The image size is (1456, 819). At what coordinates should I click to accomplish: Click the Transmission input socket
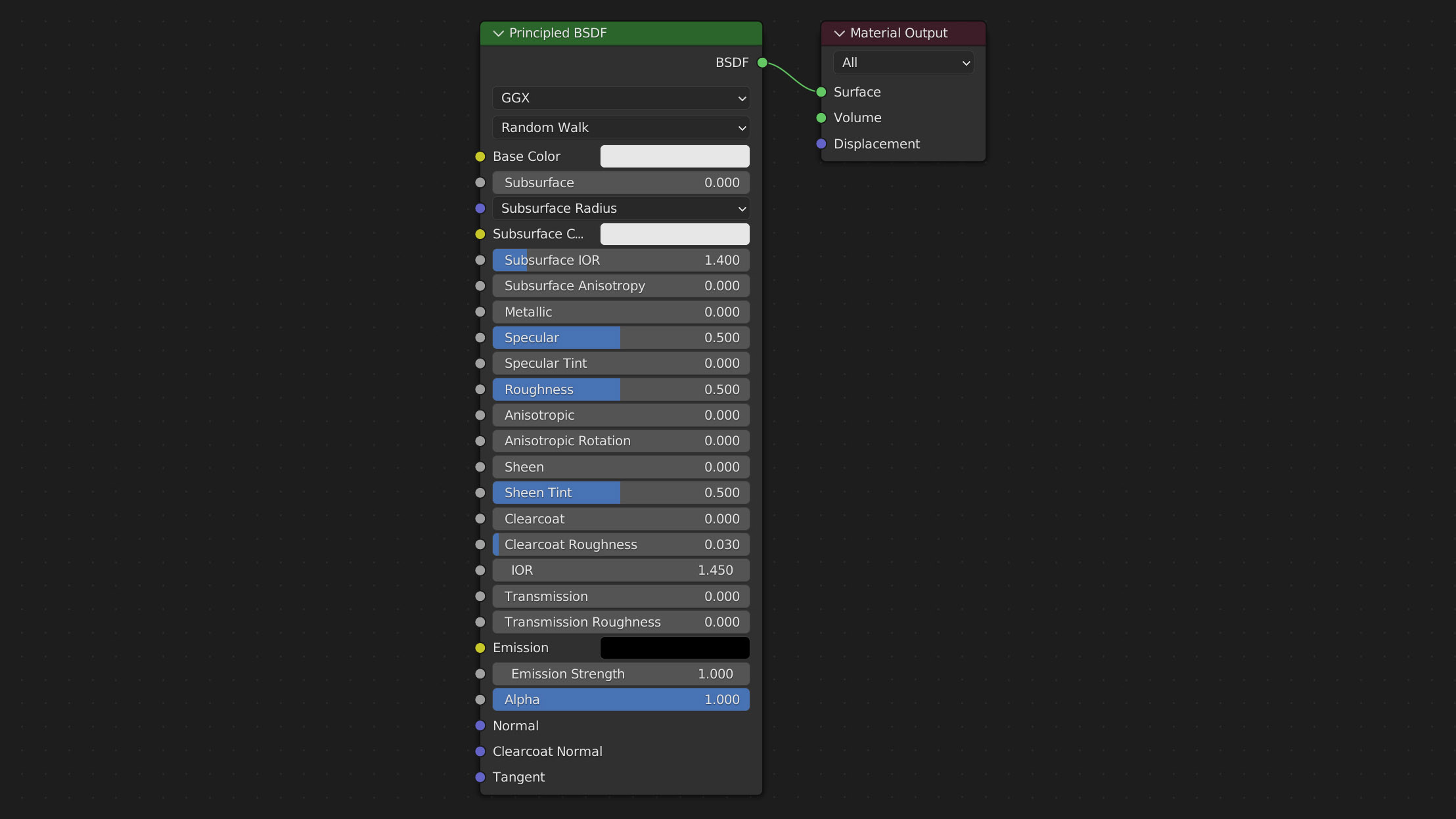480,596
